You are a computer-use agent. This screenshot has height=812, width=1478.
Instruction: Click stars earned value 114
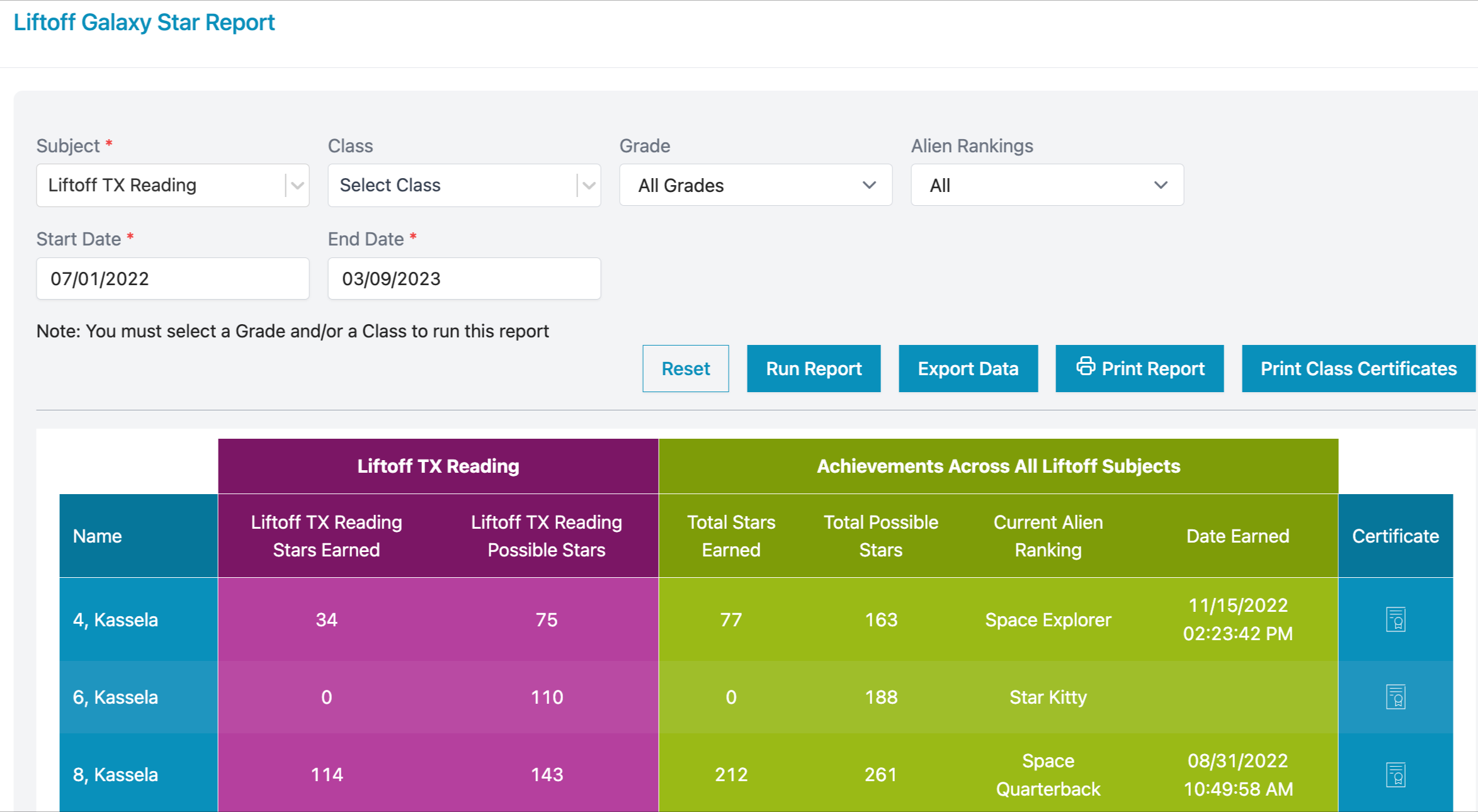(x=326, y=774)
